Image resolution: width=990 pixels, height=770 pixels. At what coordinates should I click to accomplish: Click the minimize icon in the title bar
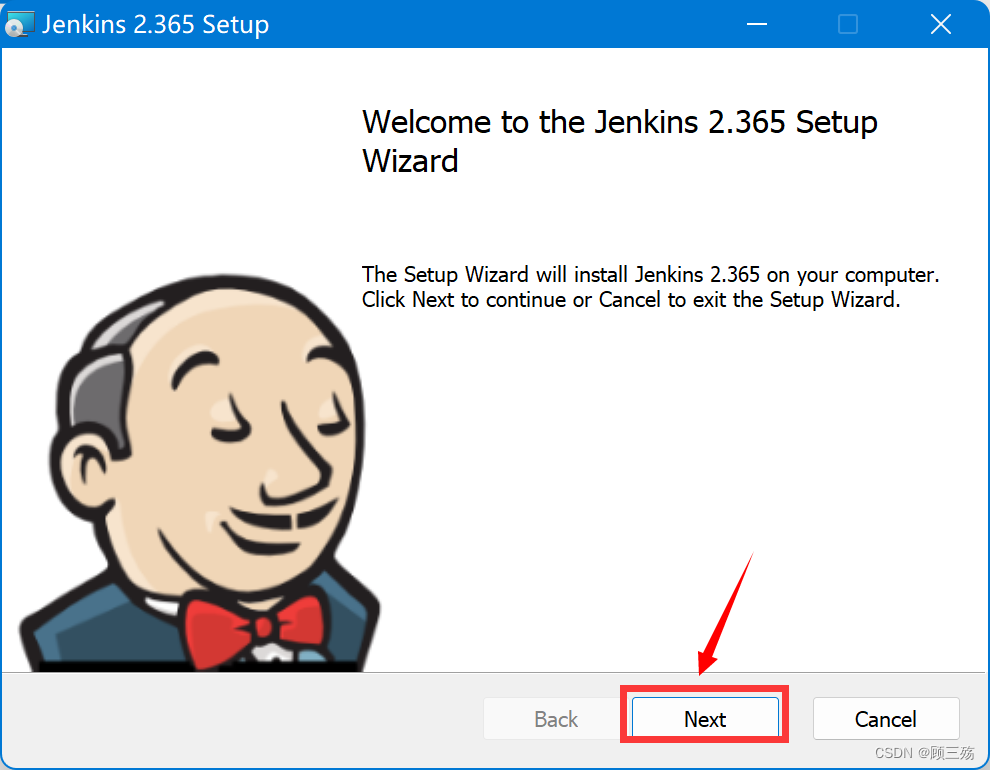[757, 24]
